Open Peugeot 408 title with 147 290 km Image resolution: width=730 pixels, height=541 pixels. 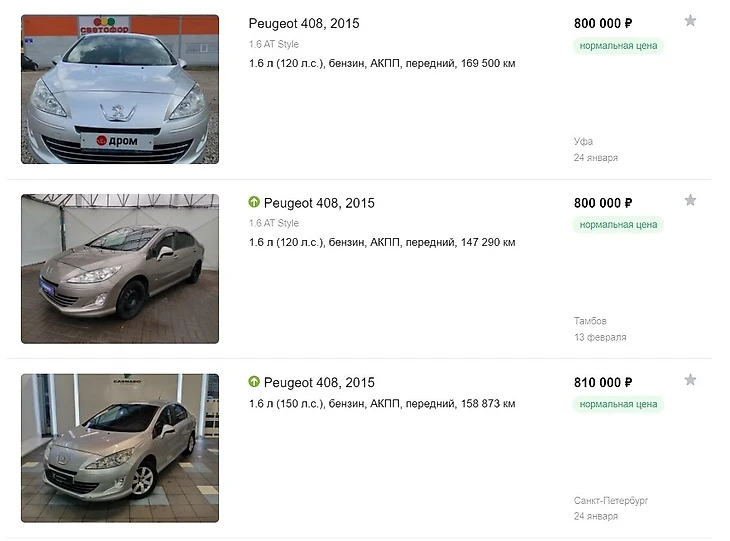click(x=319, y=203)
